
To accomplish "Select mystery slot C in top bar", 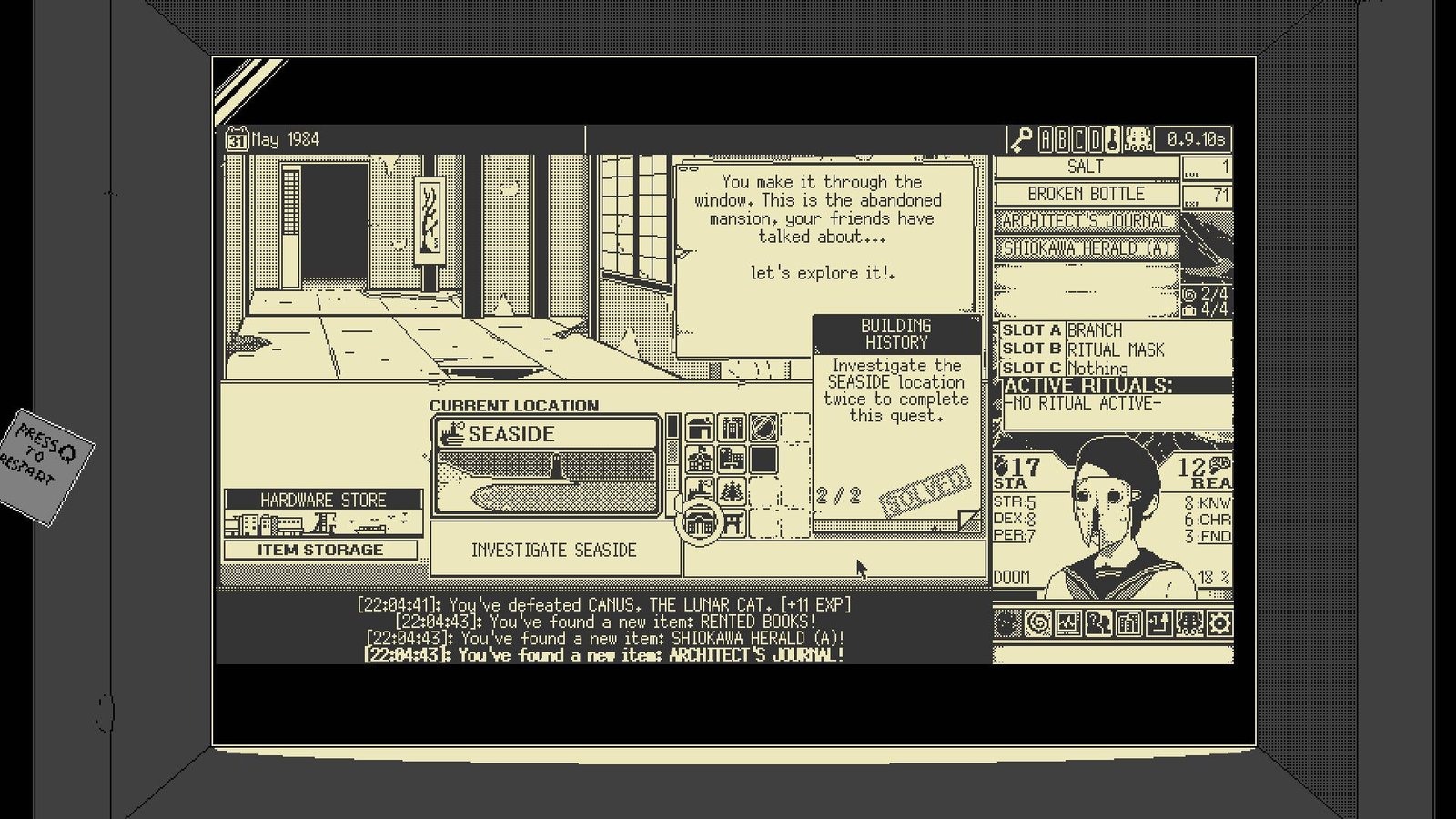I will point(1079,139).
